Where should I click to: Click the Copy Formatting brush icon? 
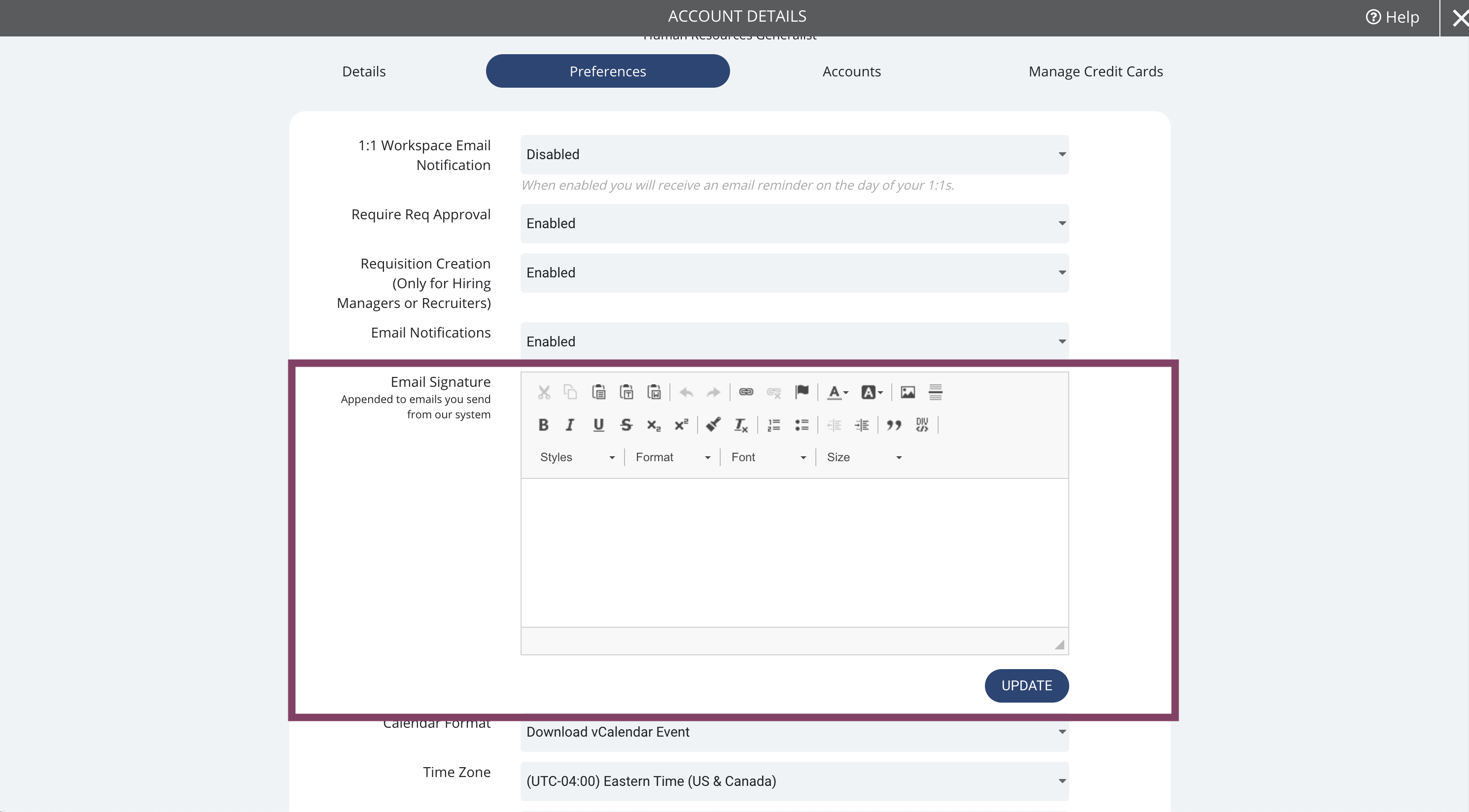click(x=713, y=425)
